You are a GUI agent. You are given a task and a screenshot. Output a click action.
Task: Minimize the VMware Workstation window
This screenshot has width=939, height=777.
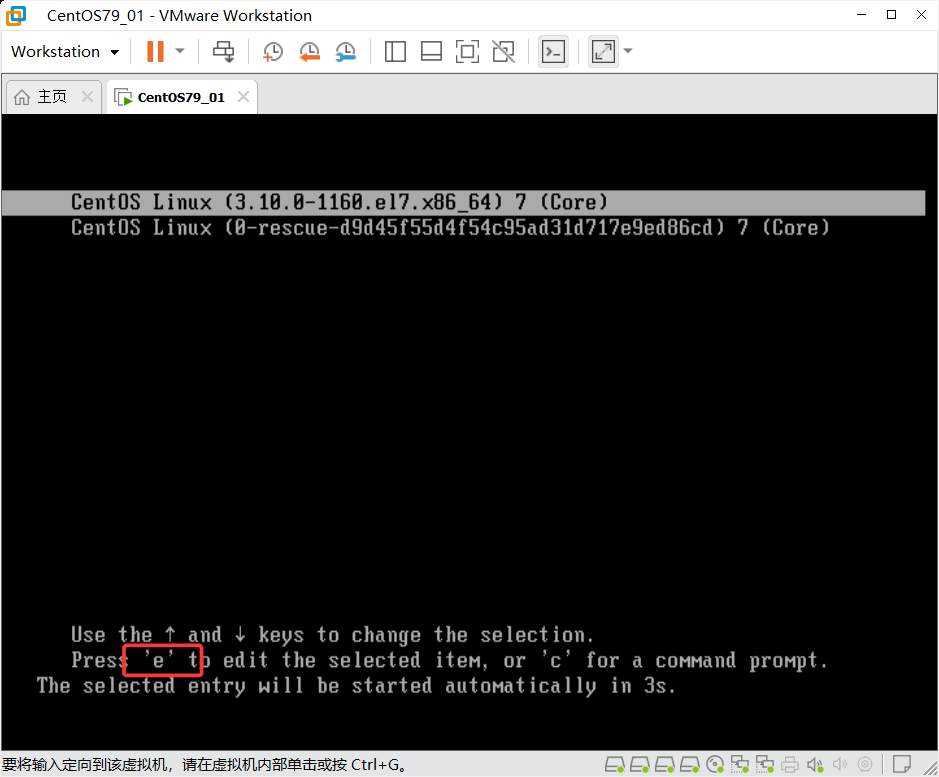click(x=861, y=15)
